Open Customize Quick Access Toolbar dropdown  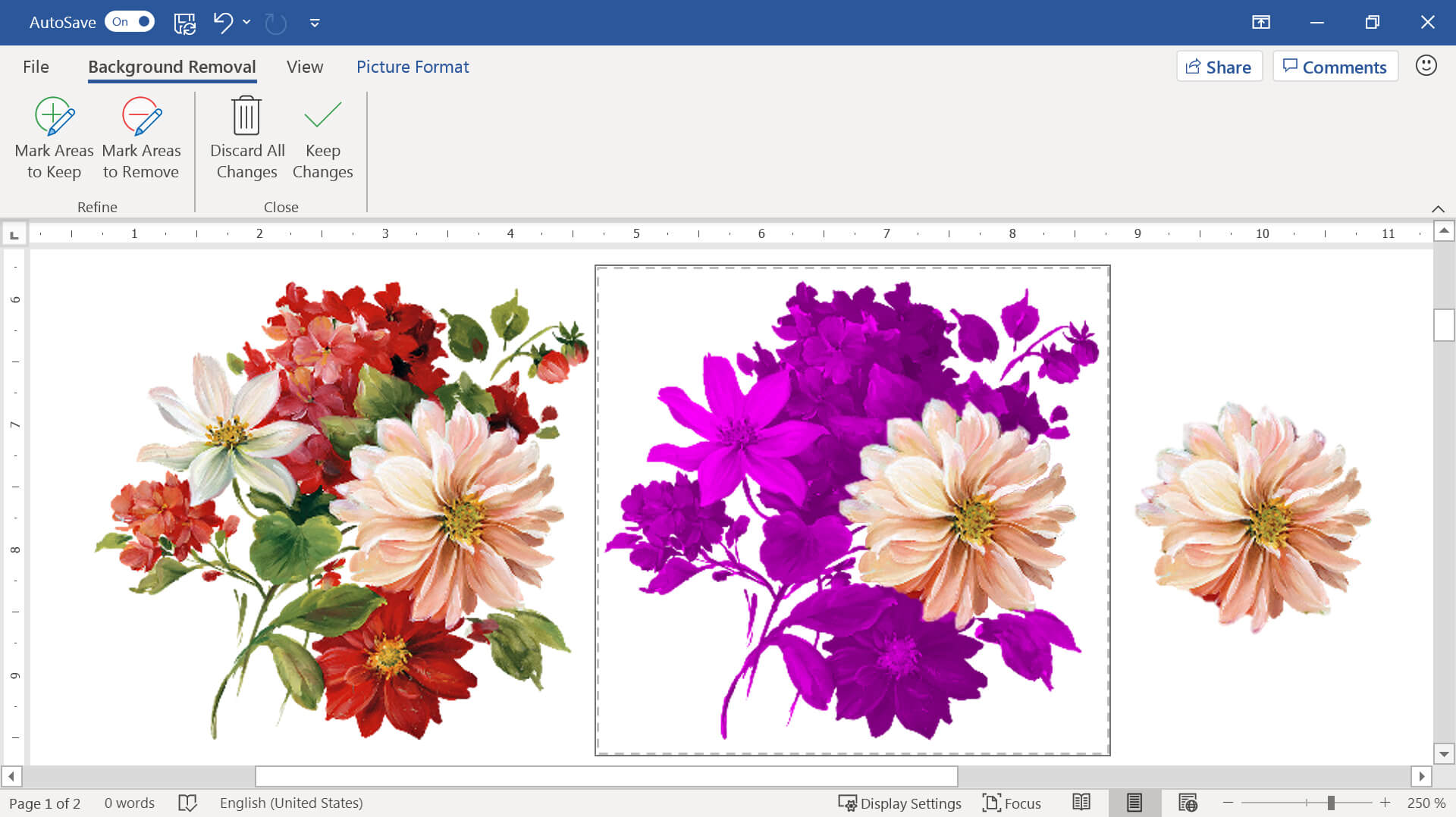click(x=315, y=23)
